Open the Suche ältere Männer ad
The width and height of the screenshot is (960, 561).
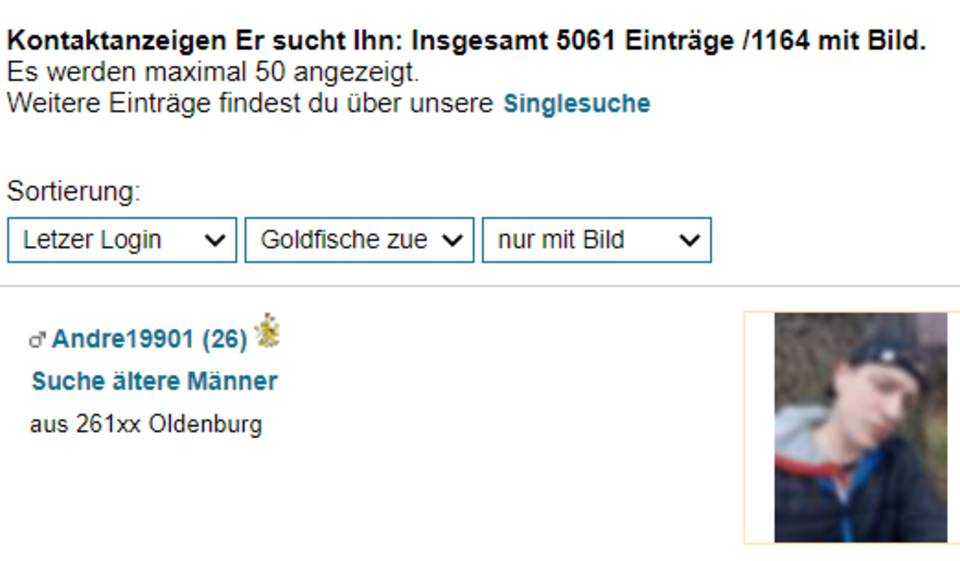[x=154, y=381]
